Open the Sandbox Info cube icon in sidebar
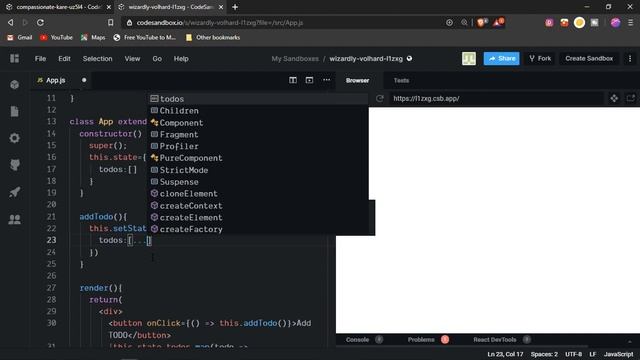 (15, 84)
